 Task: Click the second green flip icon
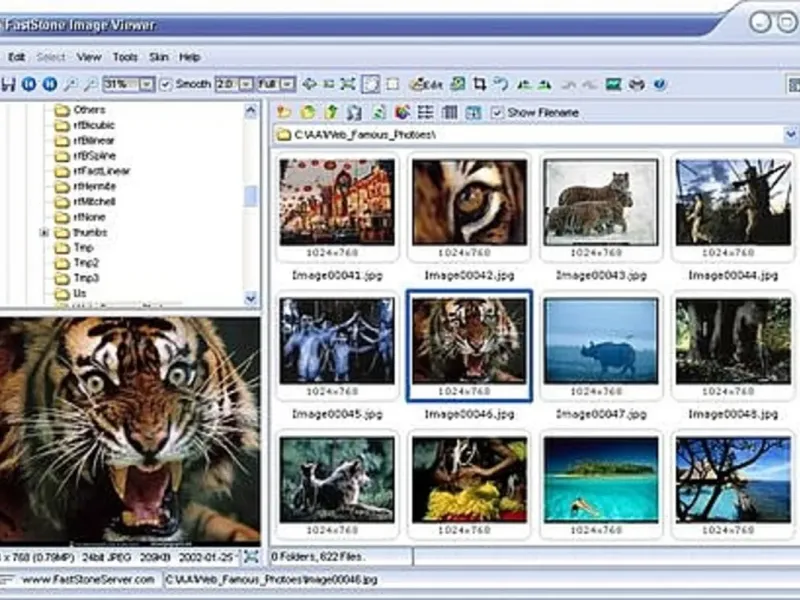pos(545,84)
